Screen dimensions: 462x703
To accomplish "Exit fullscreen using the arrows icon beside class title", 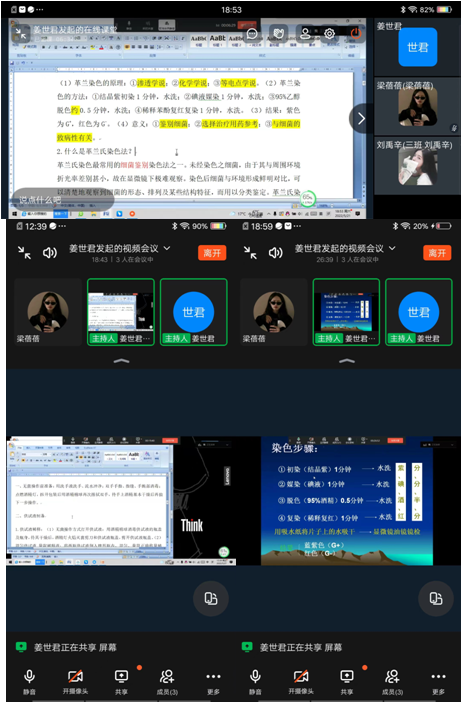I will pyautogui.click(x=21, y=34).
